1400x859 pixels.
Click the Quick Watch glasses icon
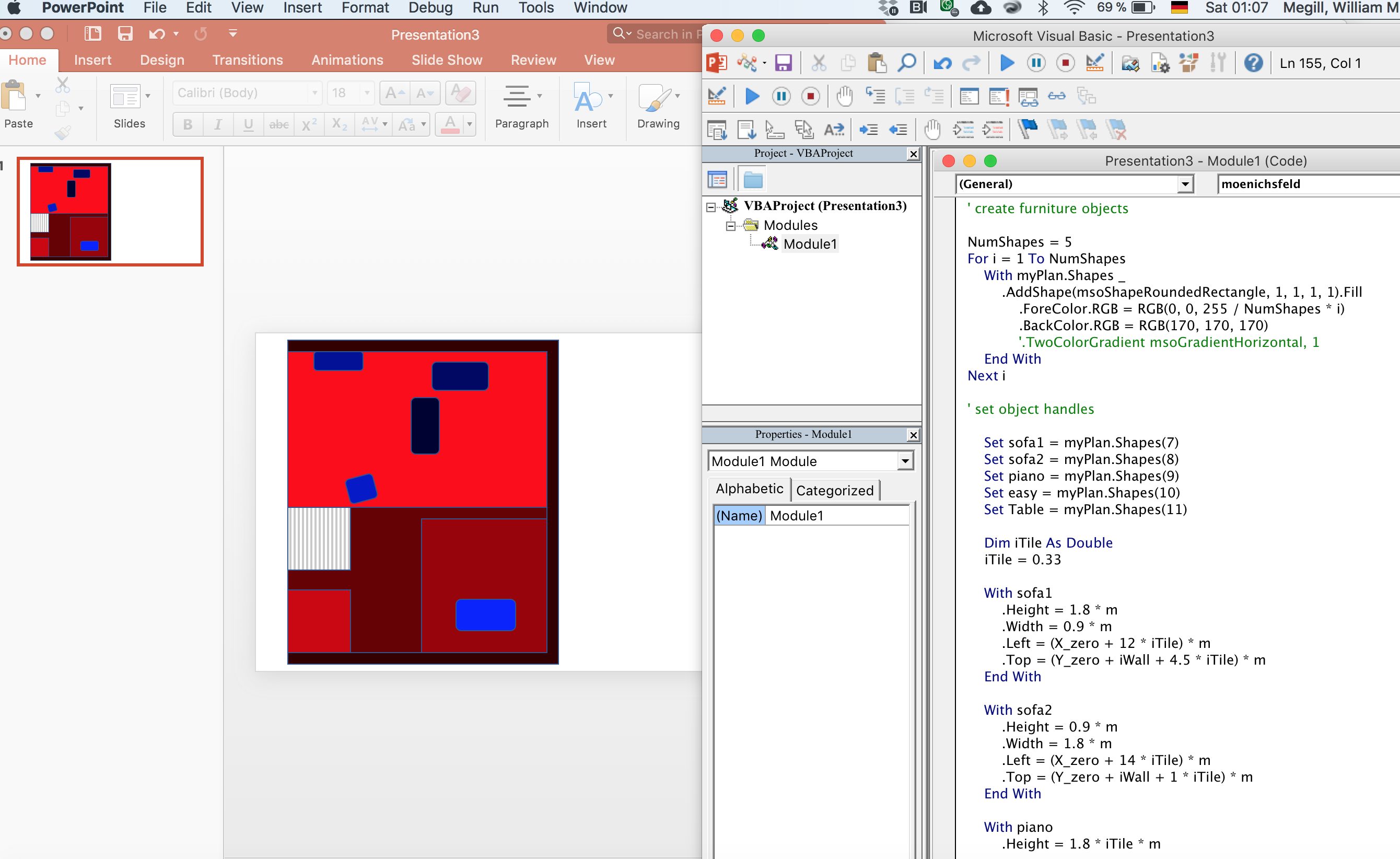click(1056, 96)
